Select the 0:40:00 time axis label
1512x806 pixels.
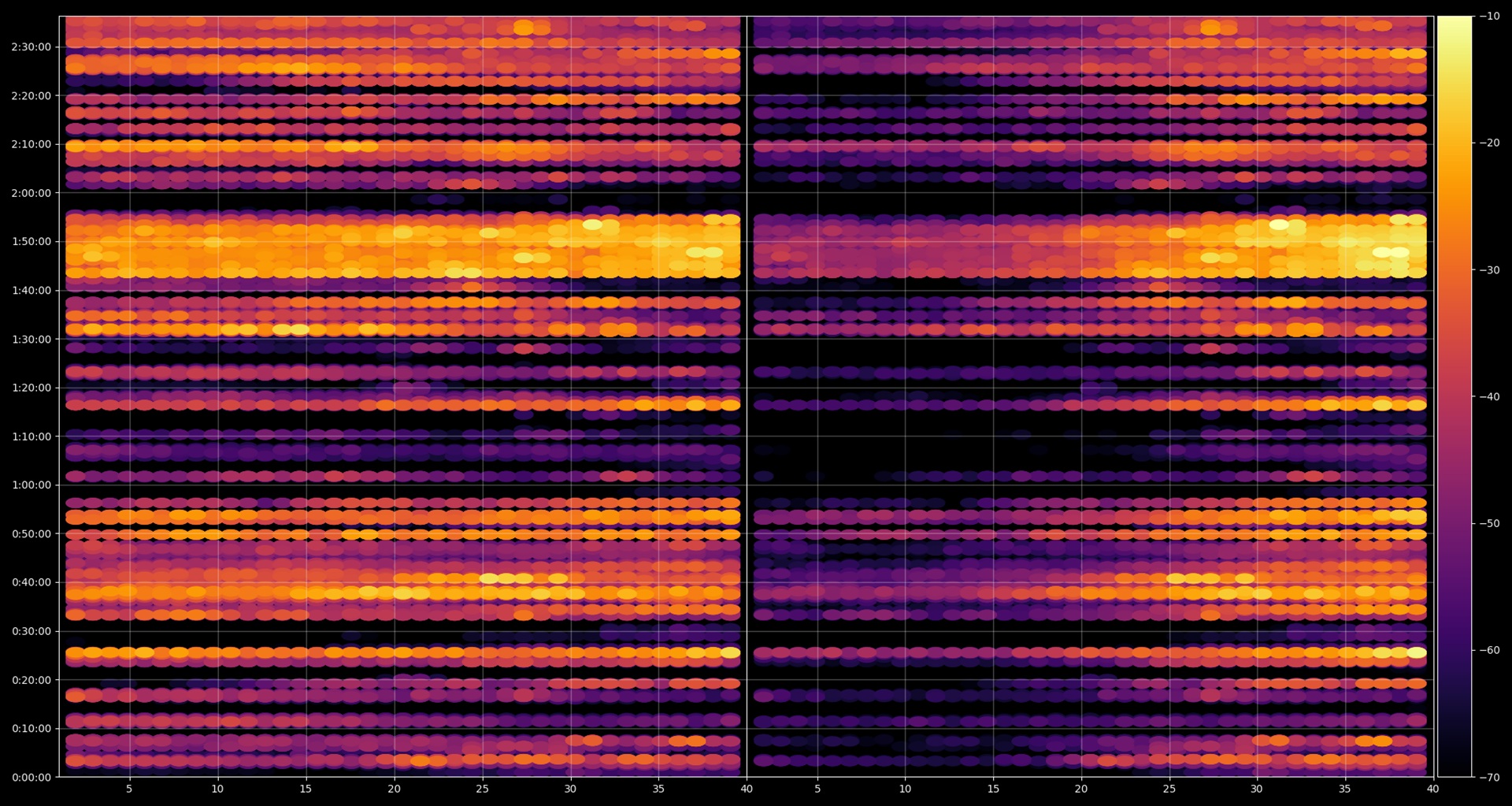point(31,582)
